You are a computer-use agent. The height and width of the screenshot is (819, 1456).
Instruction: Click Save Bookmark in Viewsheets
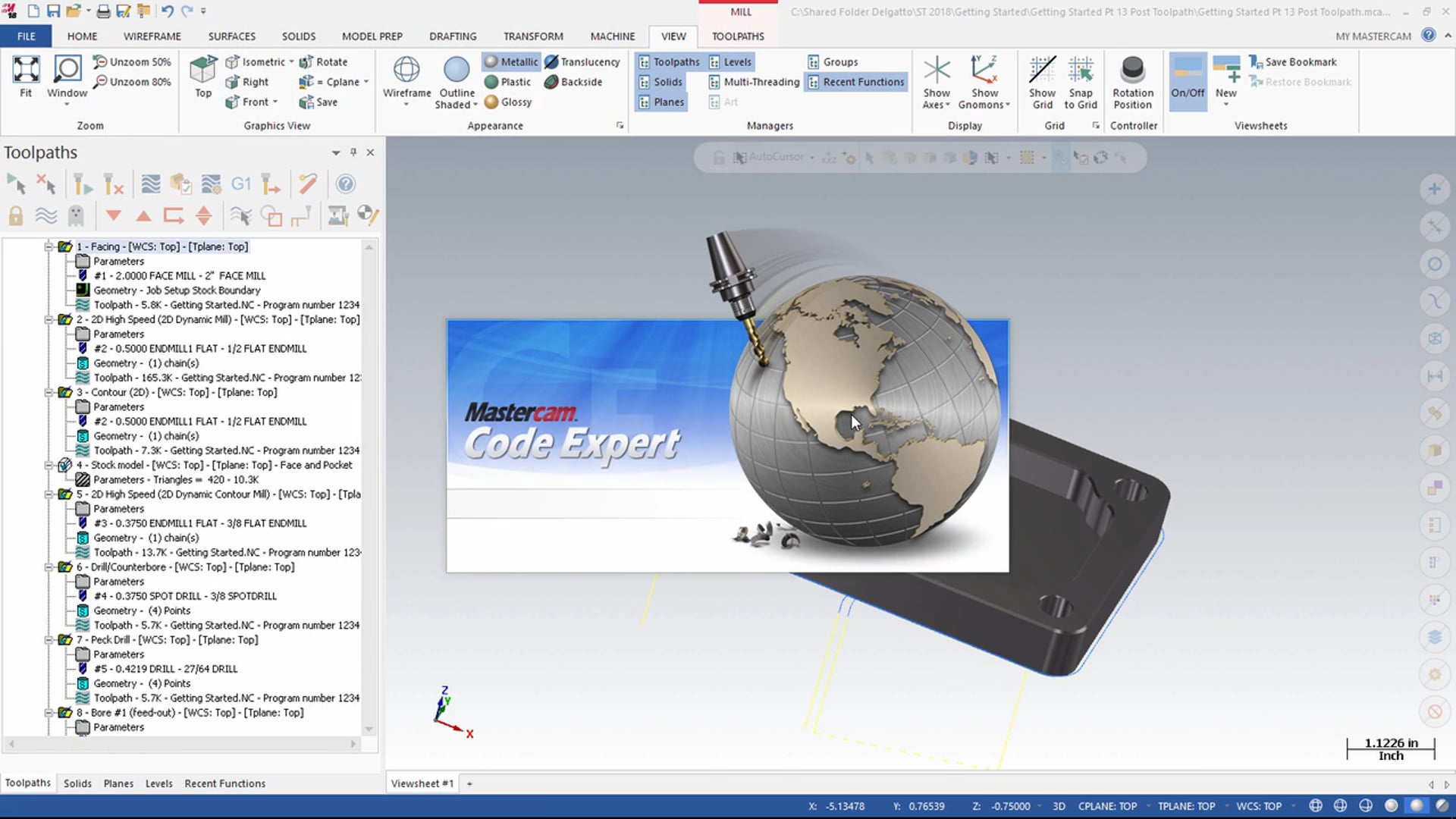pyautogui.click(x=1293, y=62)
